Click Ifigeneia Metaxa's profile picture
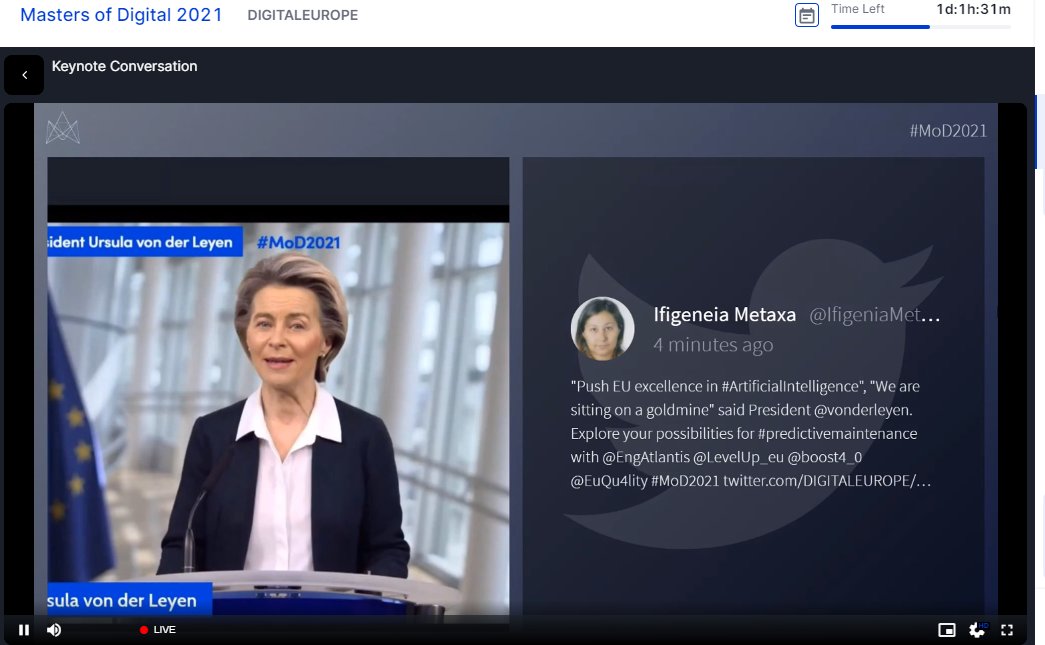Screen dimensions: 1045x645 [x=602, y=328]
